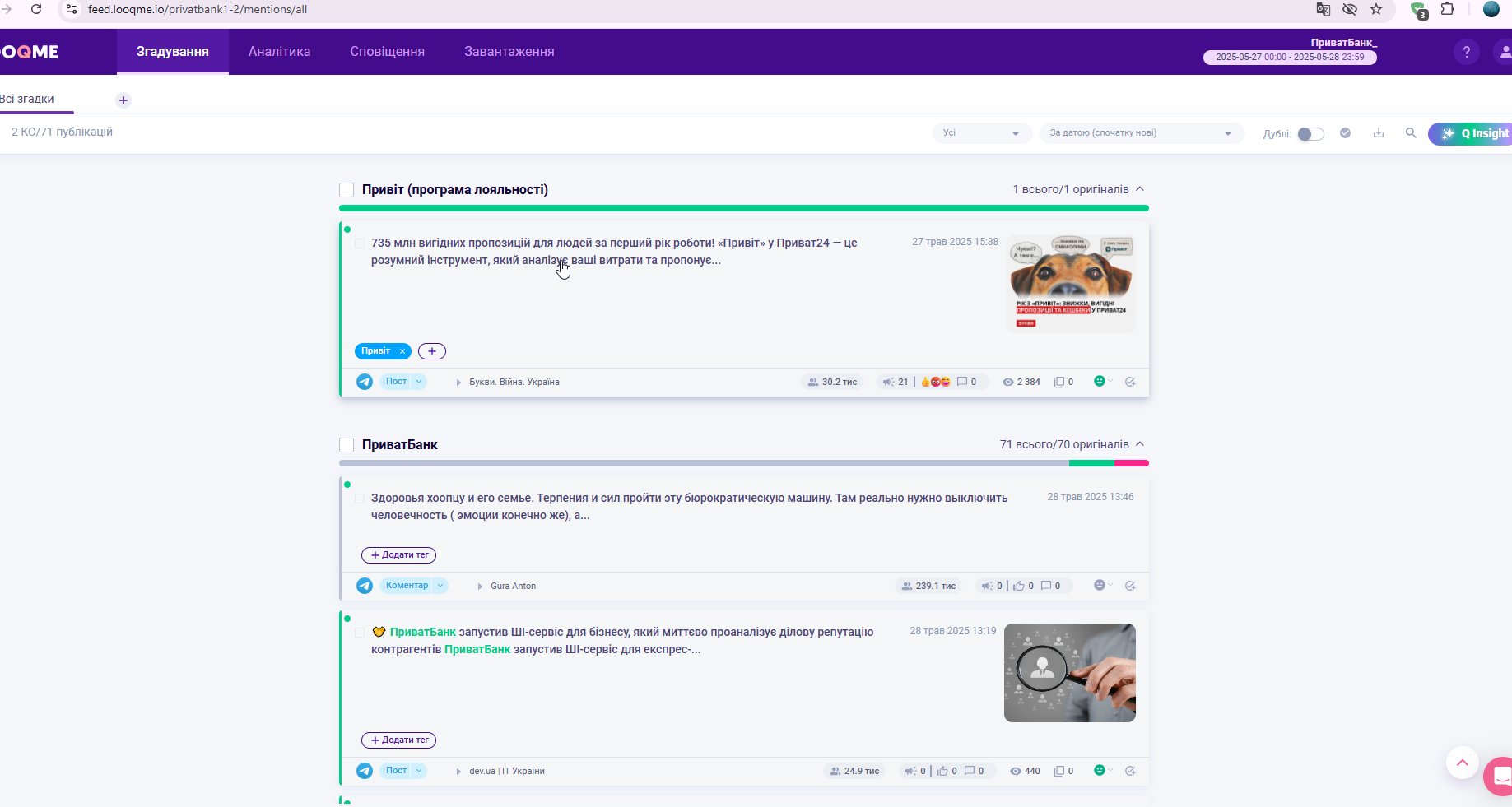
Task: Click the emoji reactions on Букви post
Action: point(936,382)
